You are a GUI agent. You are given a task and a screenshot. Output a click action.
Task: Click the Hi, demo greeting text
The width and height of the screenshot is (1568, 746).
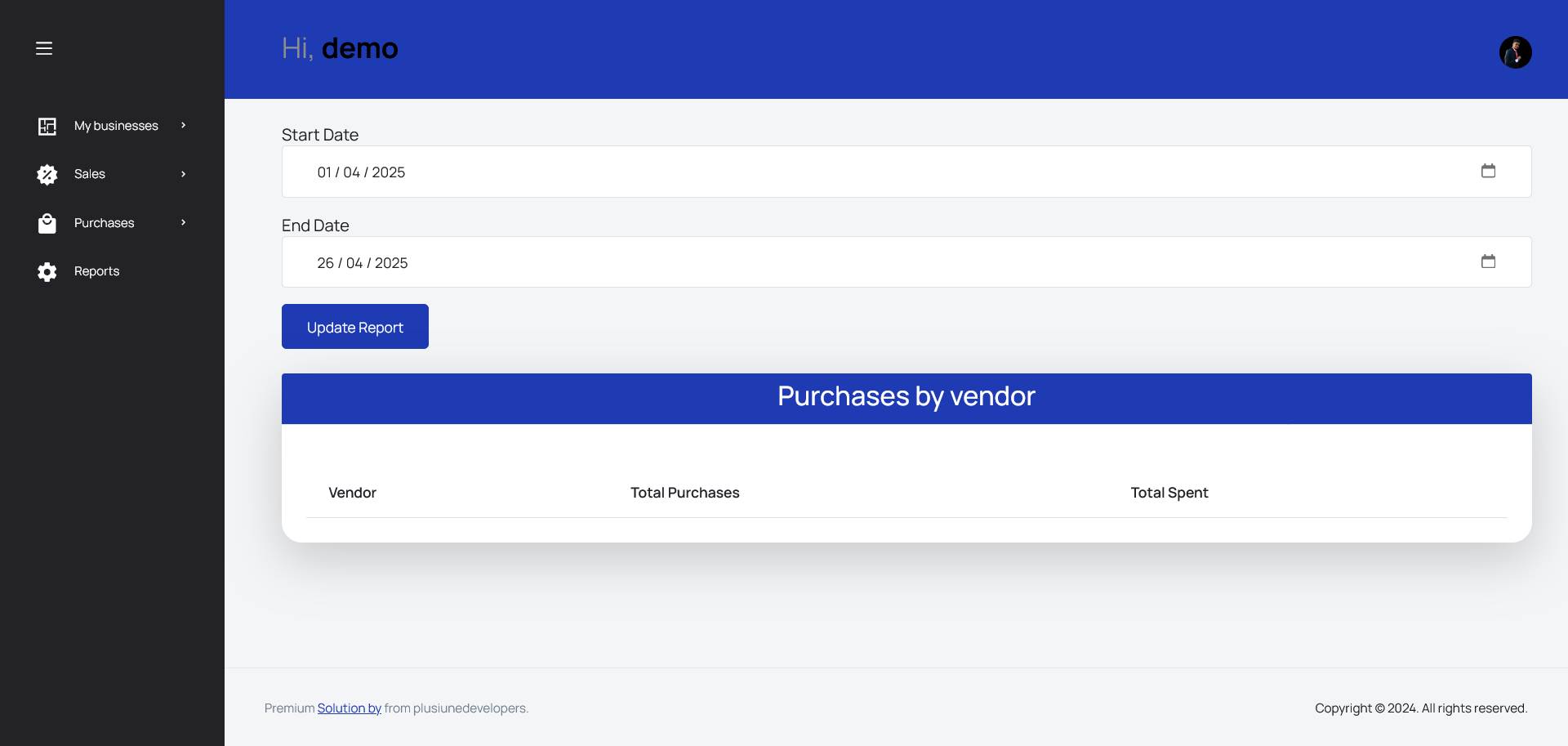340,48
